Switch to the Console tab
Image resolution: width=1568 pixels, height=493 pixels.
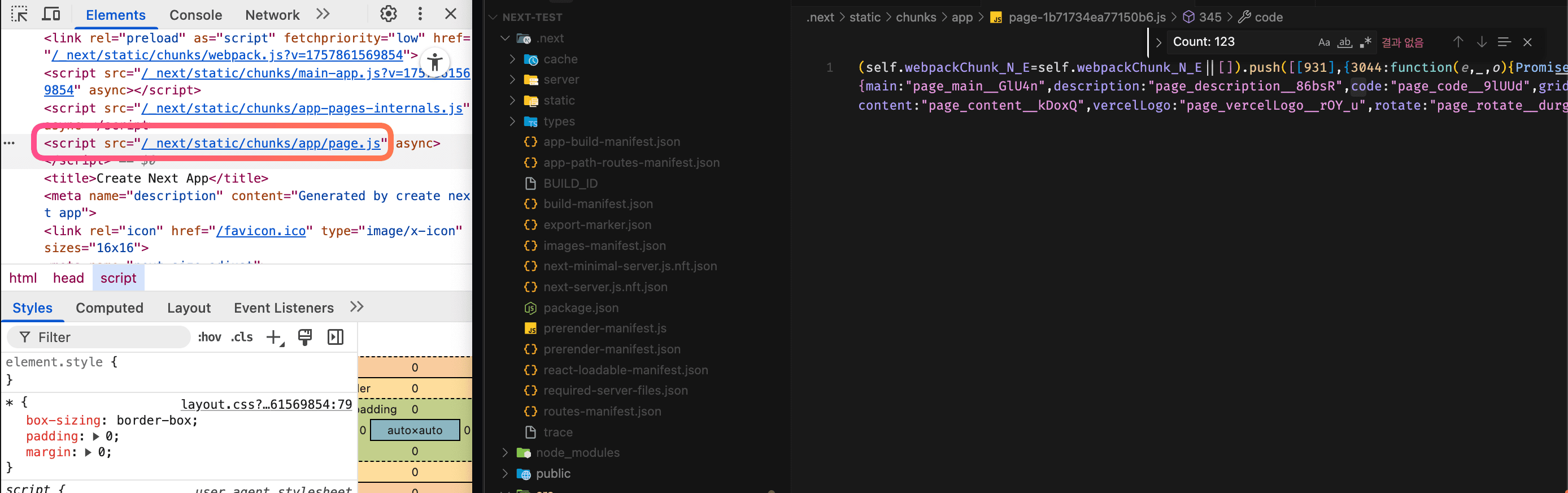(195, 15)
